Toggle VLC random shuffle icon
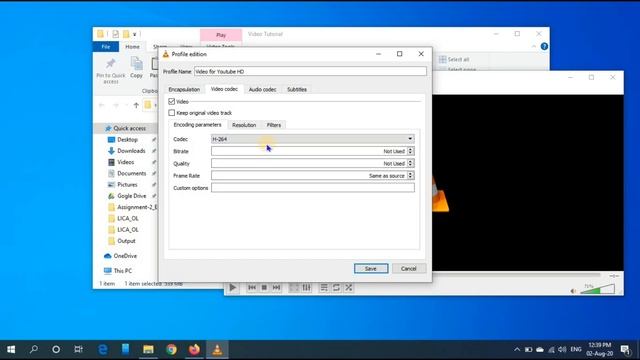The height and width of the screenshot is (360, 640). tap(349, 288)
